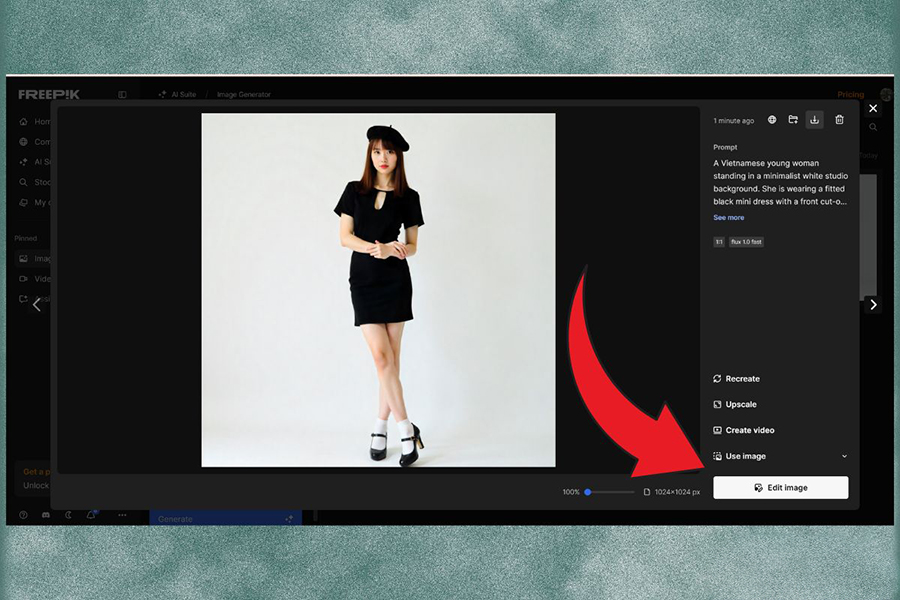
Task: Toggle dark mode moon icon
Action: click(68, 515)
